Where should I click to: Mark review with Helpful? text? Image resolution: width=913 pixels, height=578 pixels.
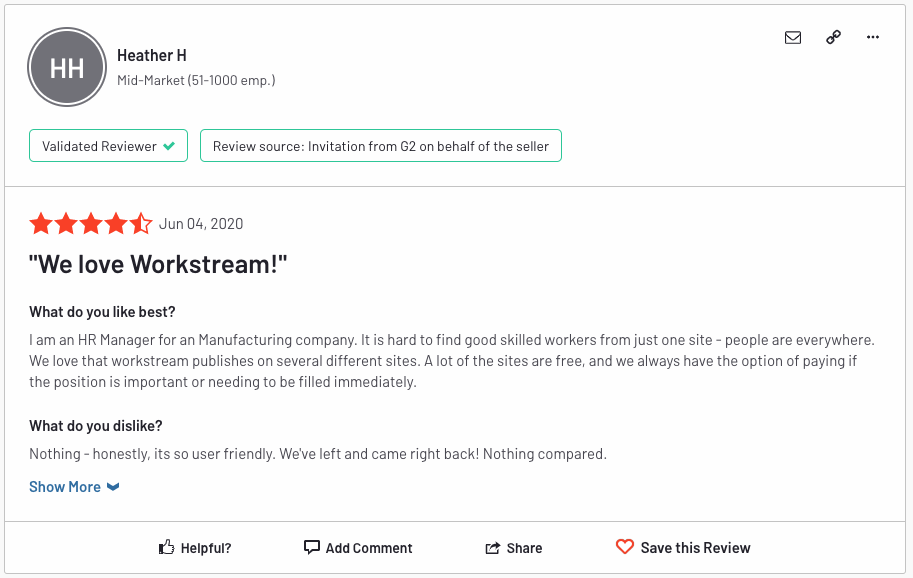point(206,548)
